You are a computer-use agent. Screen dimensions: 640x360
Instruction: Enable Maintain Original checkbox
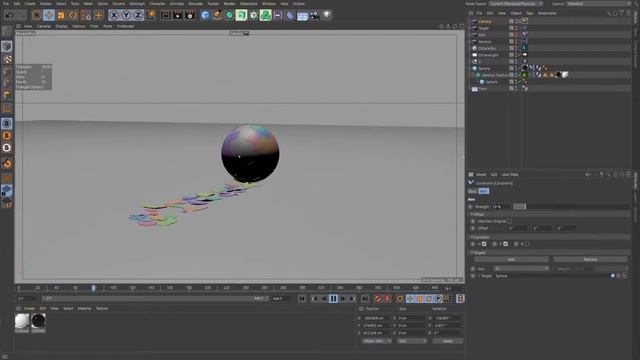pos(509,221)
